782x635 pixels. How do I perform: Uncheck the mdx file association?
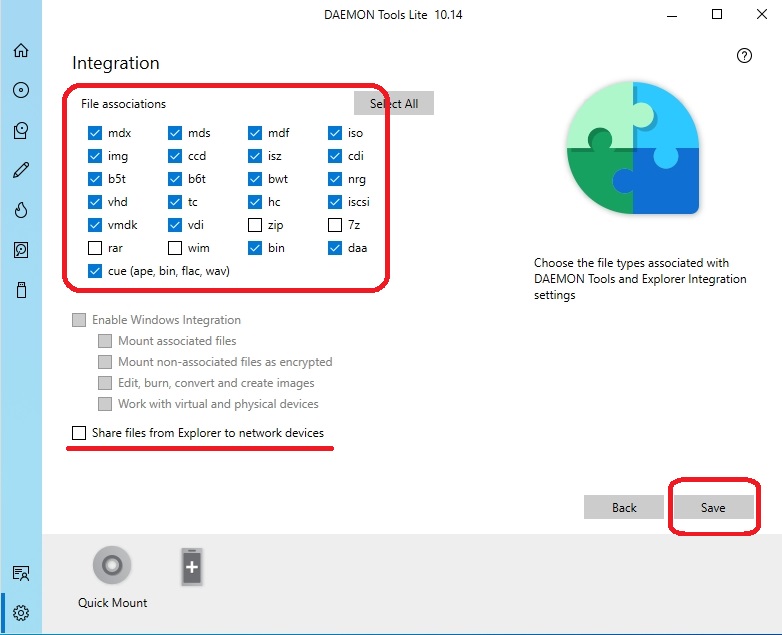pos(95,133)
